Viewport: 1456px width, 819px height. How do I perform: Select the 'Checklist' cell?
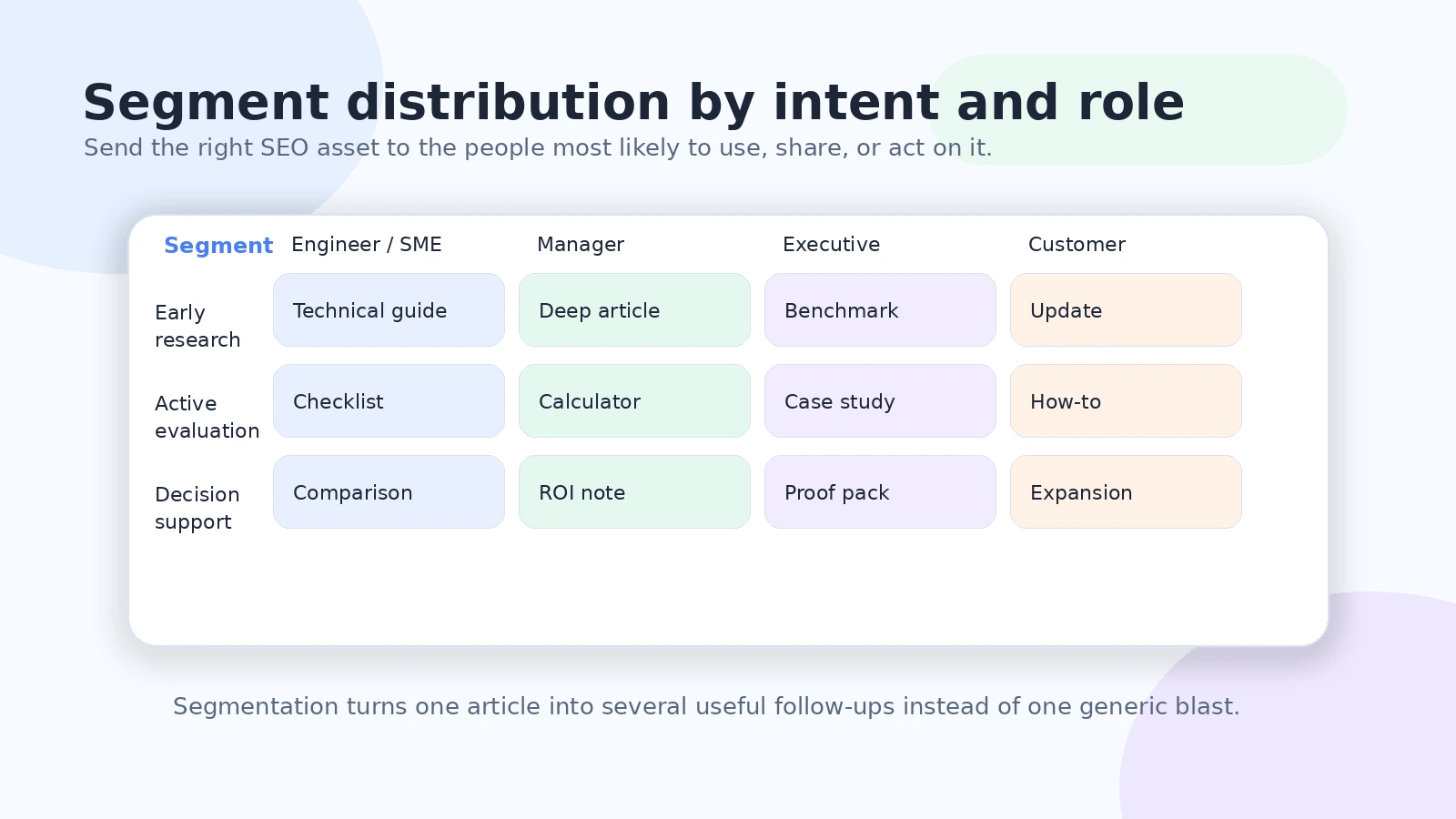coord(389,401)
